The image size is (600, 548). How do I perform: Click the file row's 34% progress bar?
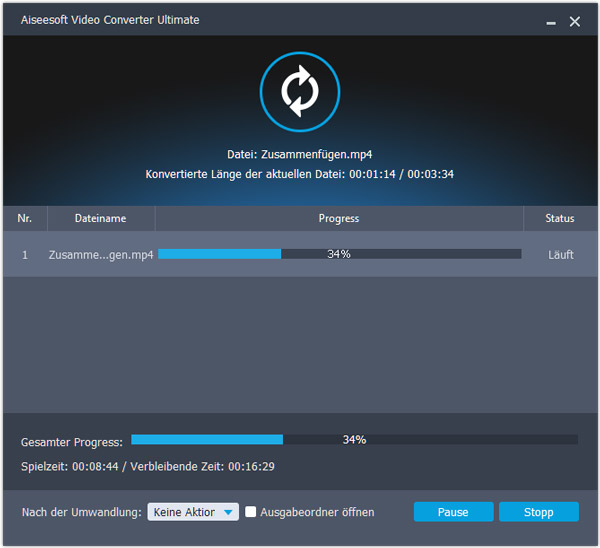[x=339, y=254]
